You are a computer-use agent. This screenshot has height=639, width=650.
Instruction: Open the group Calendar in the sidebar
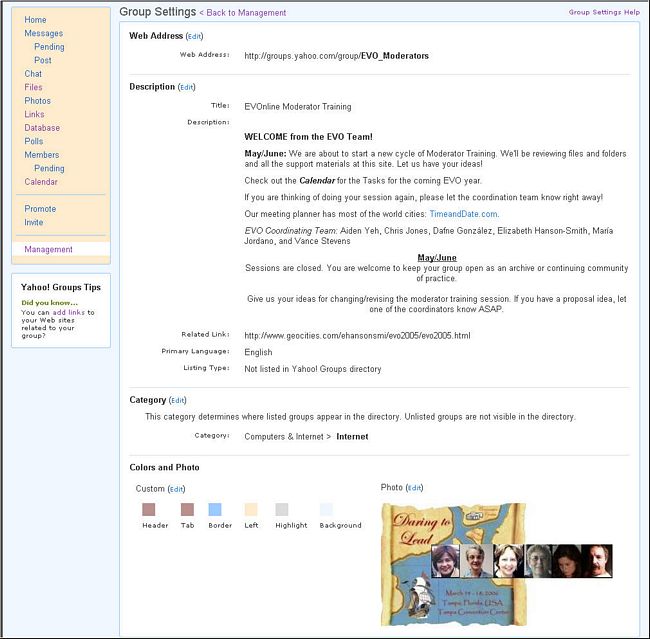pyautogui.click(x=41, y=182)
